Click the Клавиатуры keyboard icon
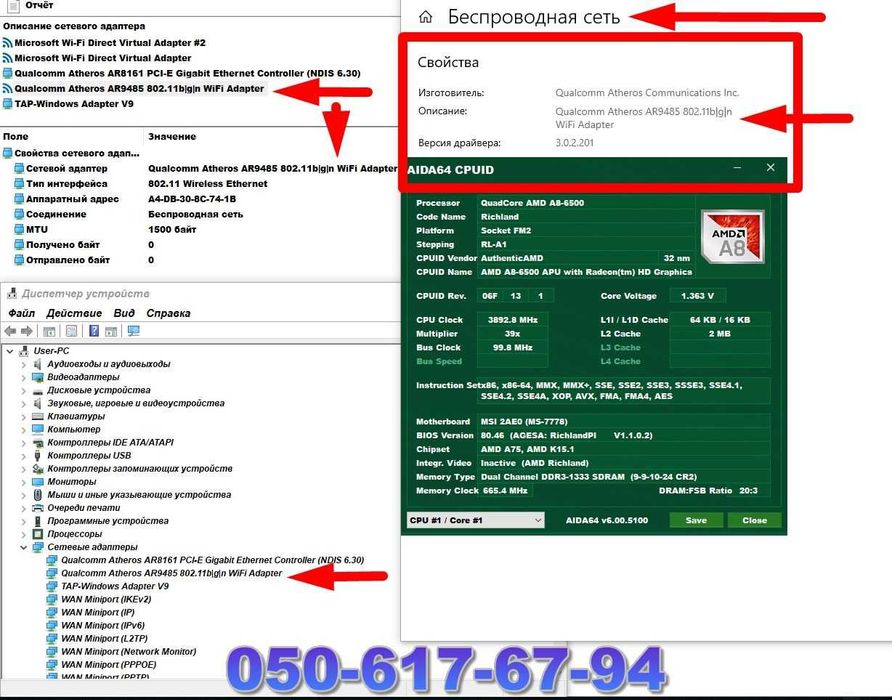Image resolution: width=892 pixels, height=700 pixels. (x=38, y=417)
